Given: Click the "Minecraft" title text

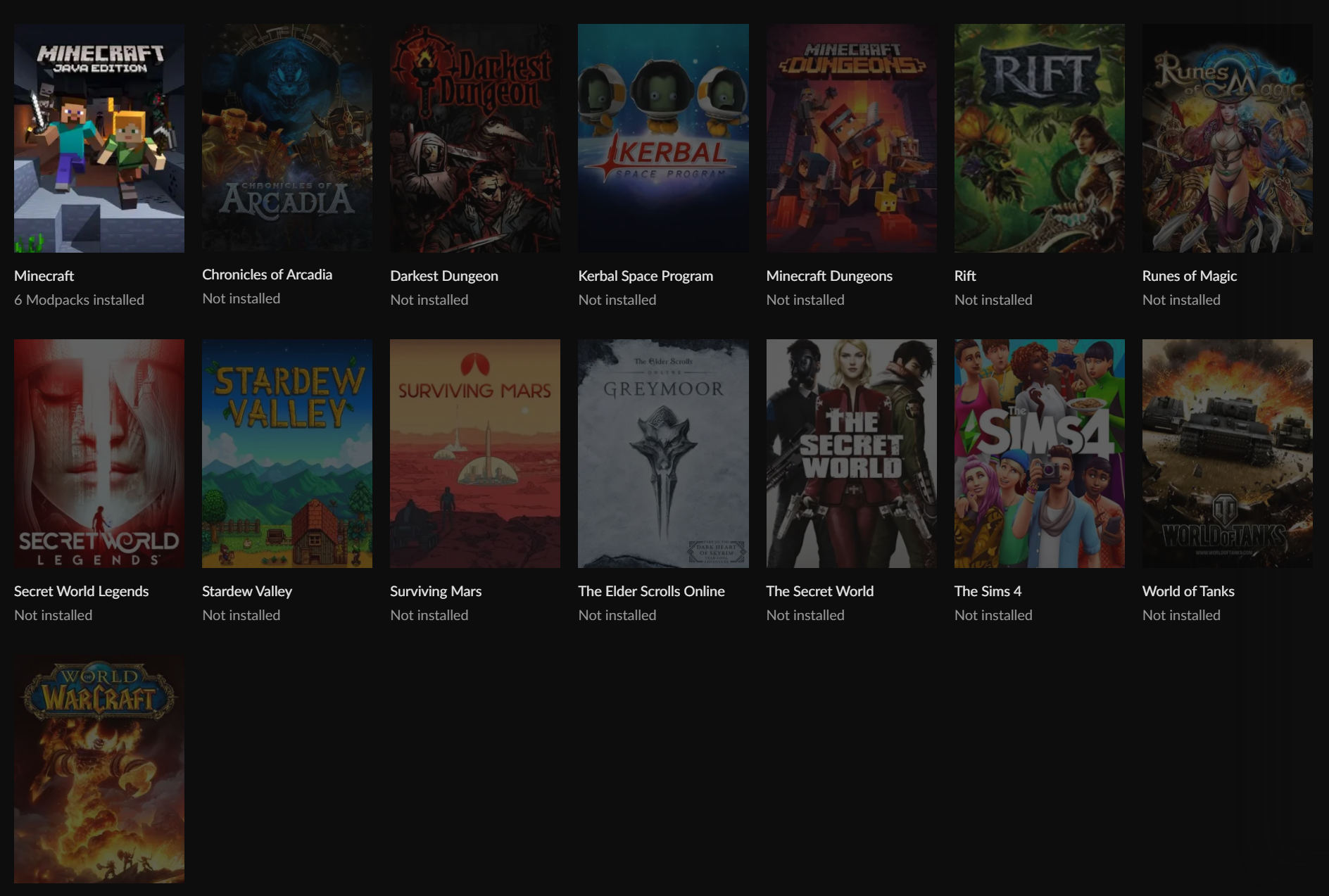Looking at the screenshot, I should coord(44,276).
